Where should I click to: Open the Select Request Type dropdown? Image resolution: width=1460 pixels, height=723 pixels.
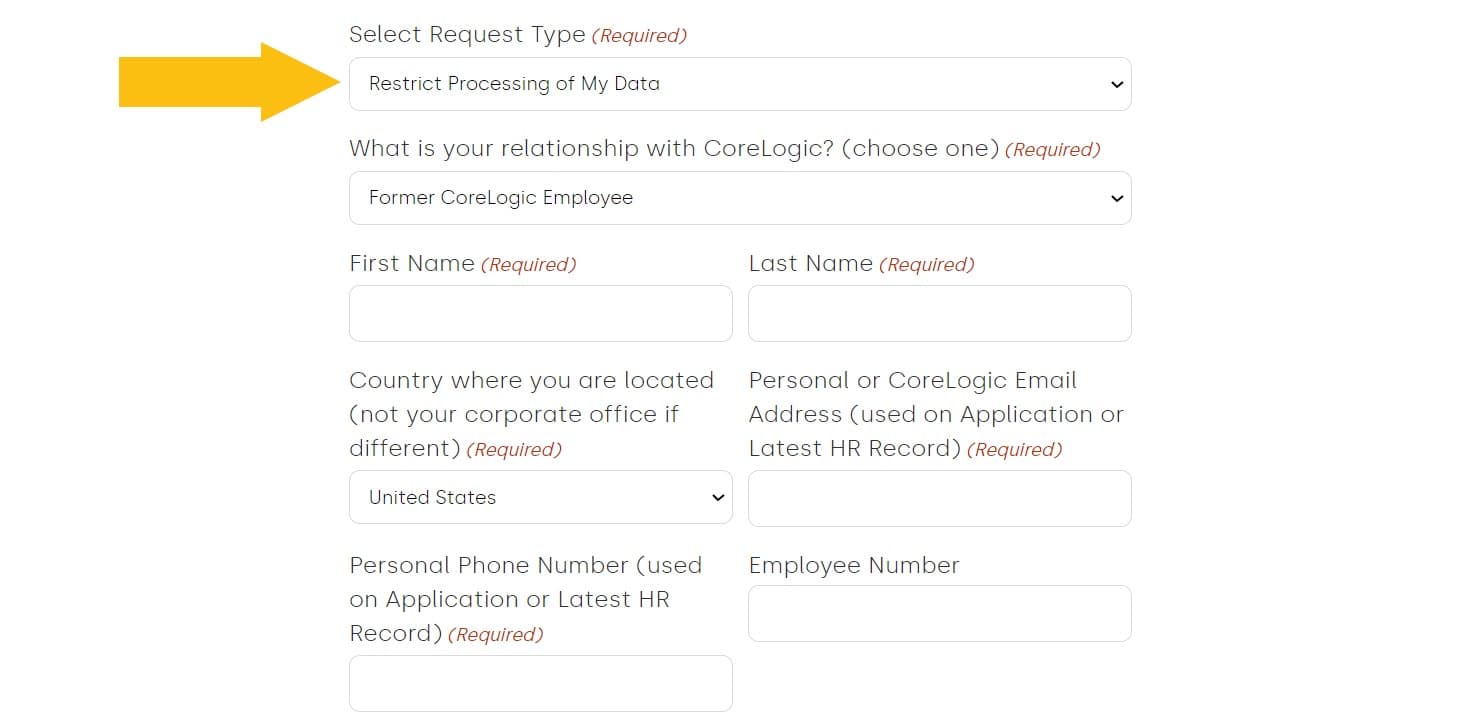(739, 84)
